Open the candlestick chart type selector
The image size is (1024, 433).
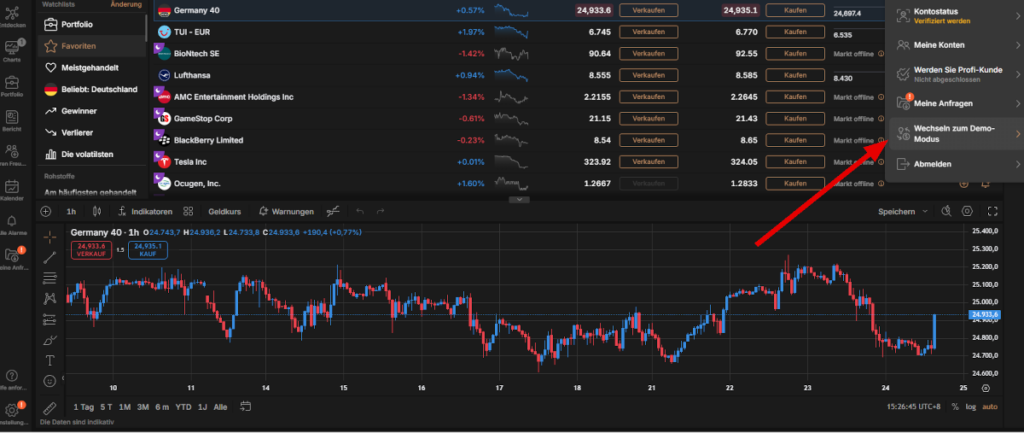[x=98, y=211]
